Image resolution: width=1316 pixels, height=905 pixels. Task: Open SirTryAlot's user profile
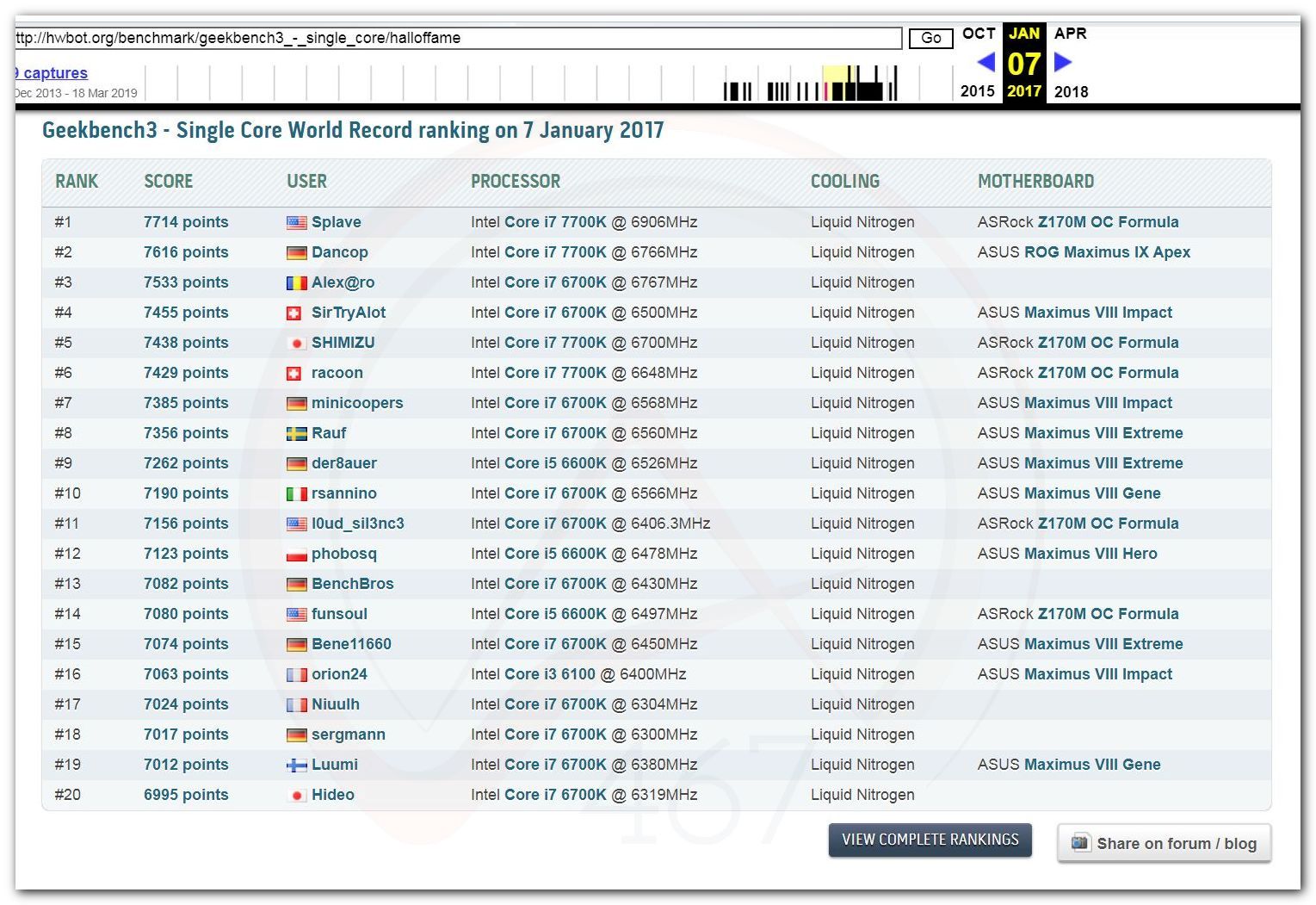[349, 313]
